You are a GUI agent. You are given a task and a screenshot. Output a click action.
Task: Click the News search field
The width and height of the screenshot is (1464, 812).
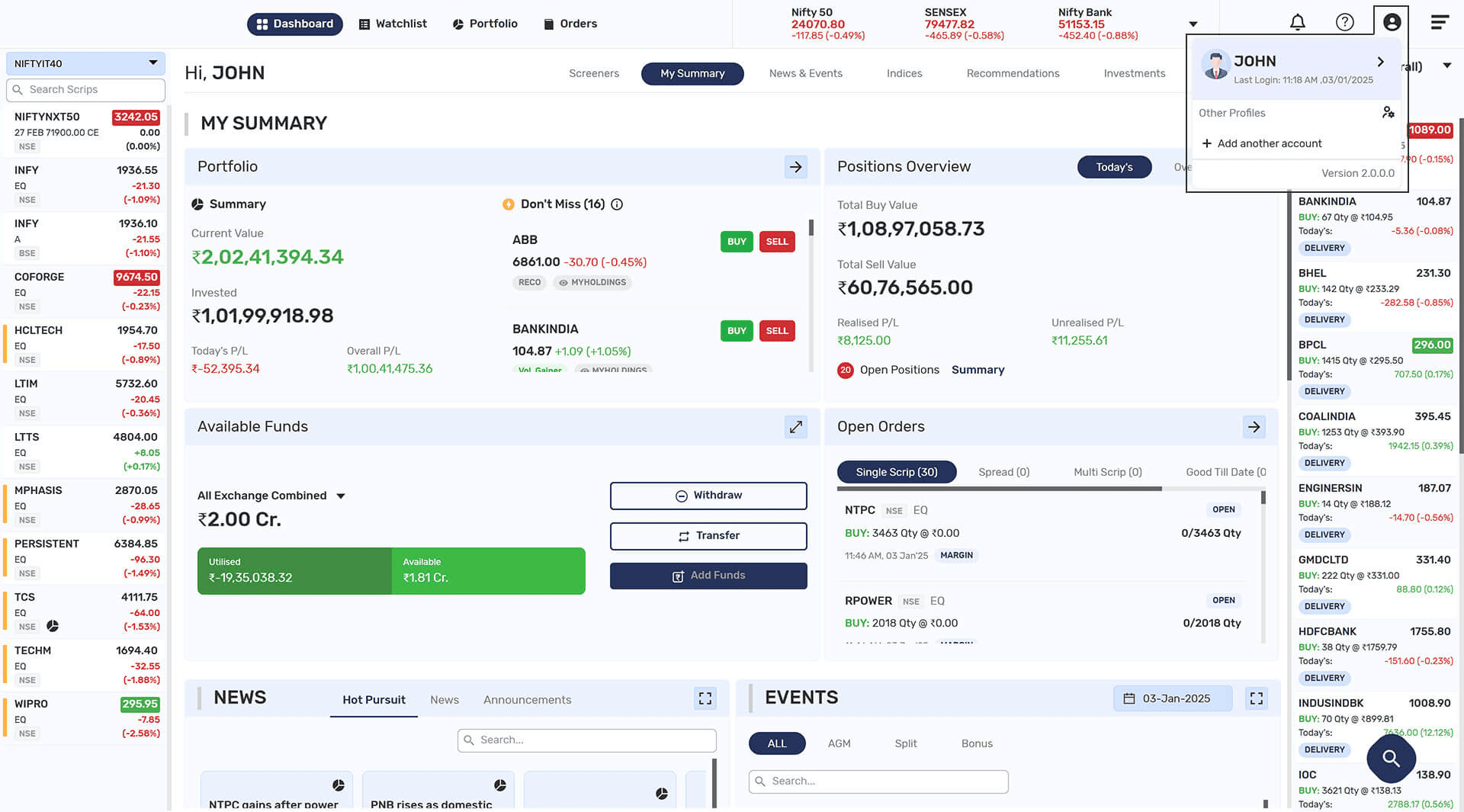(587, 740)
